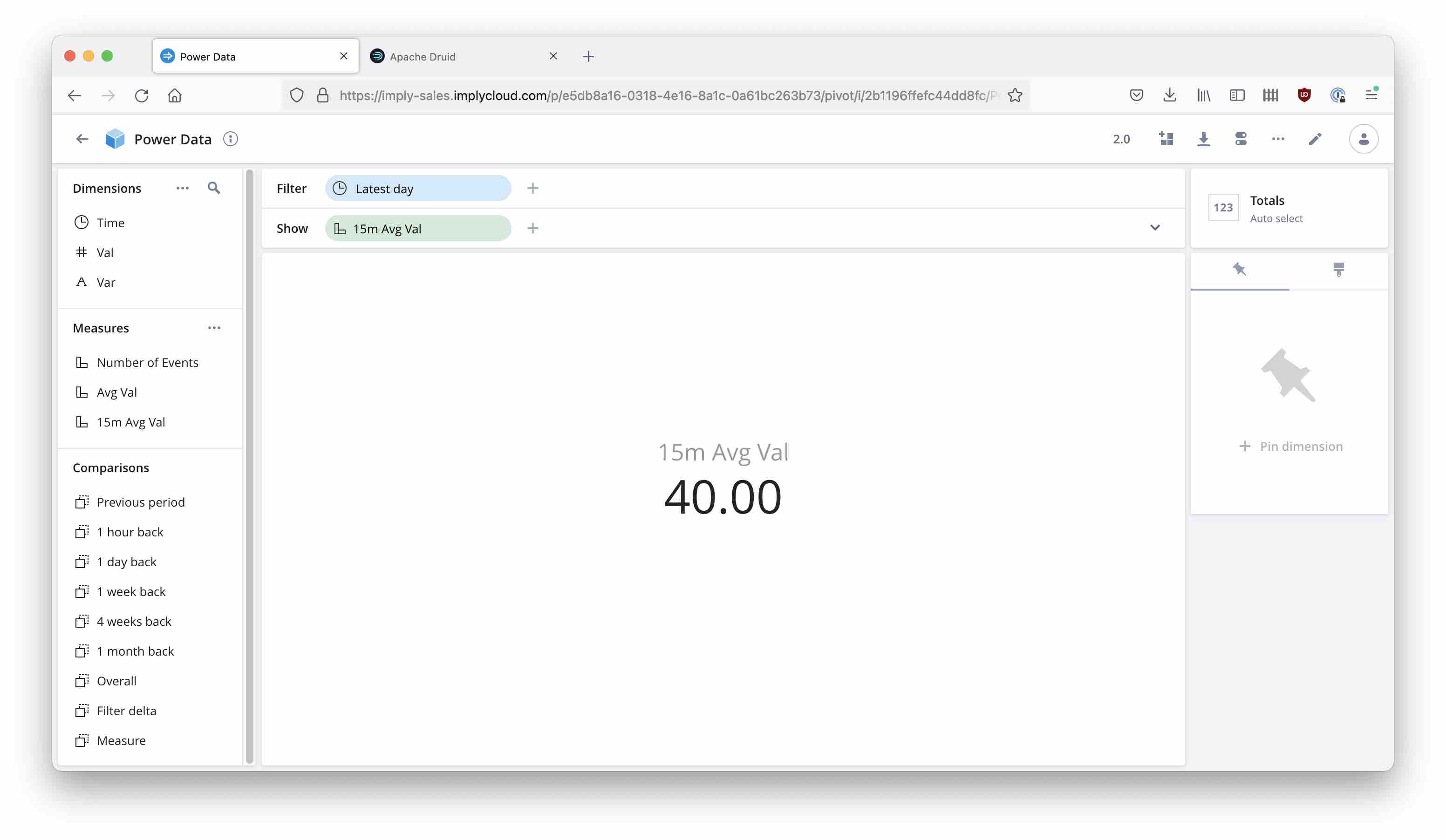
Task: Expand the Filter Latest day options
Action: [418, 188]
